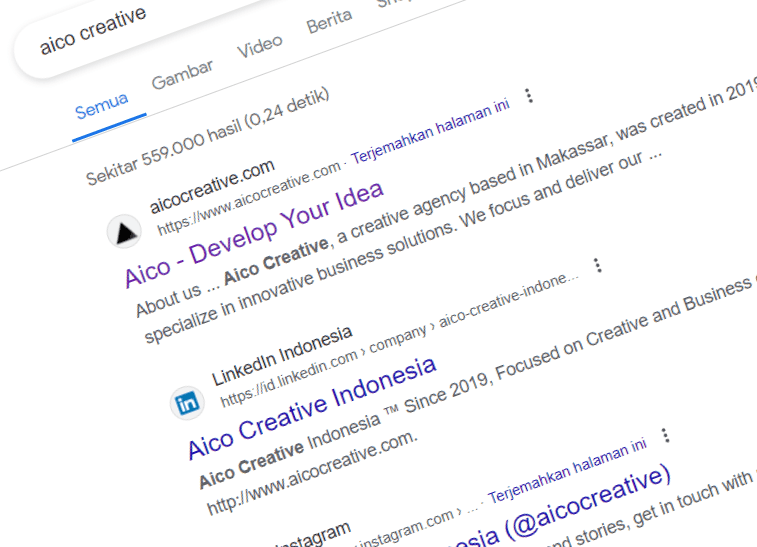The height and width of the screenshot is (547, 757).
Task: Open the 'Aico - Develop Your Idea' result
Action: point(254,234)
